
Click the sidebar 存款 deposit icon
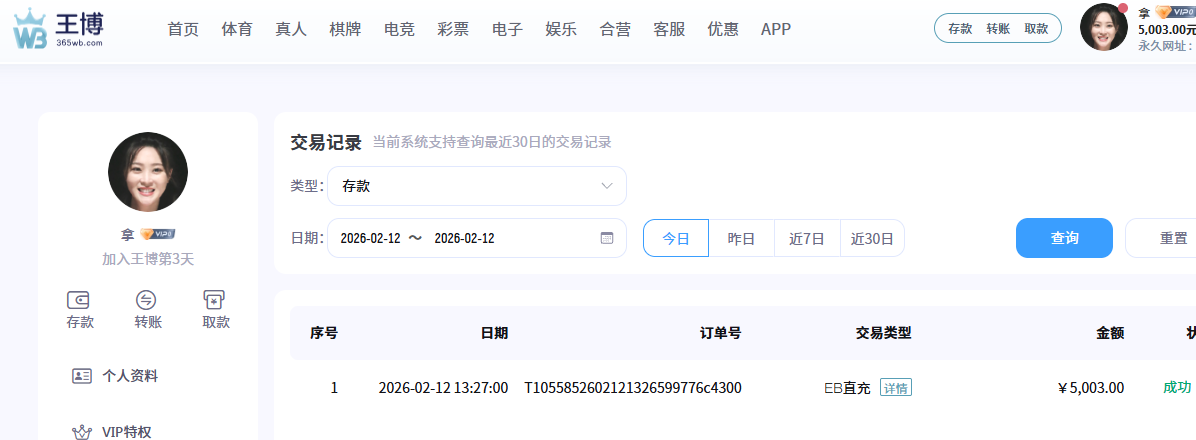pyautogui.click(x=80, y=300)
